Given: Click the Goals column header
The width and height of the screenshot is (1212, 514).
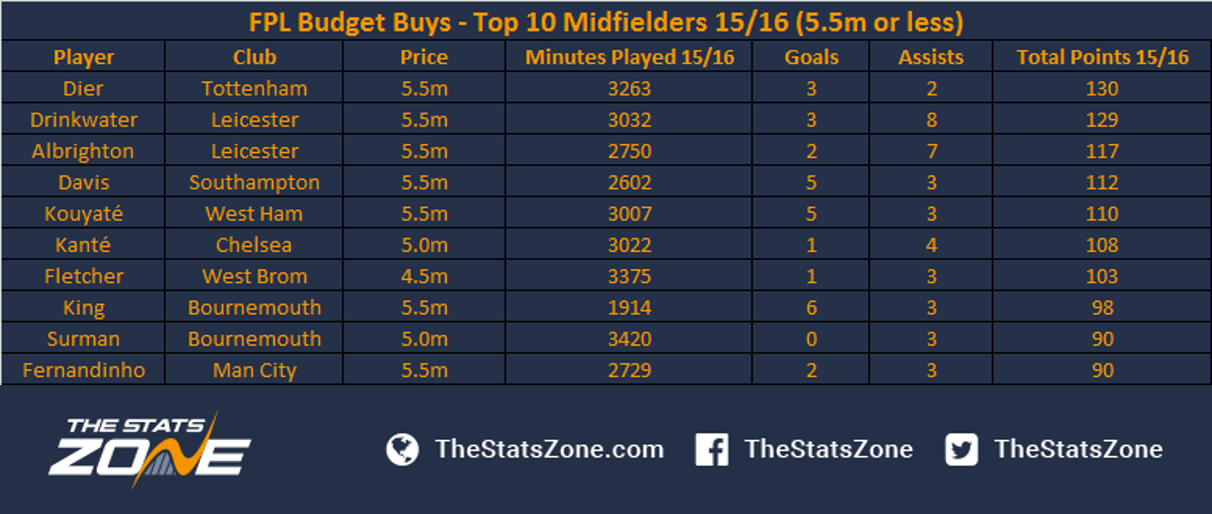Looking at the screenshot, I should [812, 57].
